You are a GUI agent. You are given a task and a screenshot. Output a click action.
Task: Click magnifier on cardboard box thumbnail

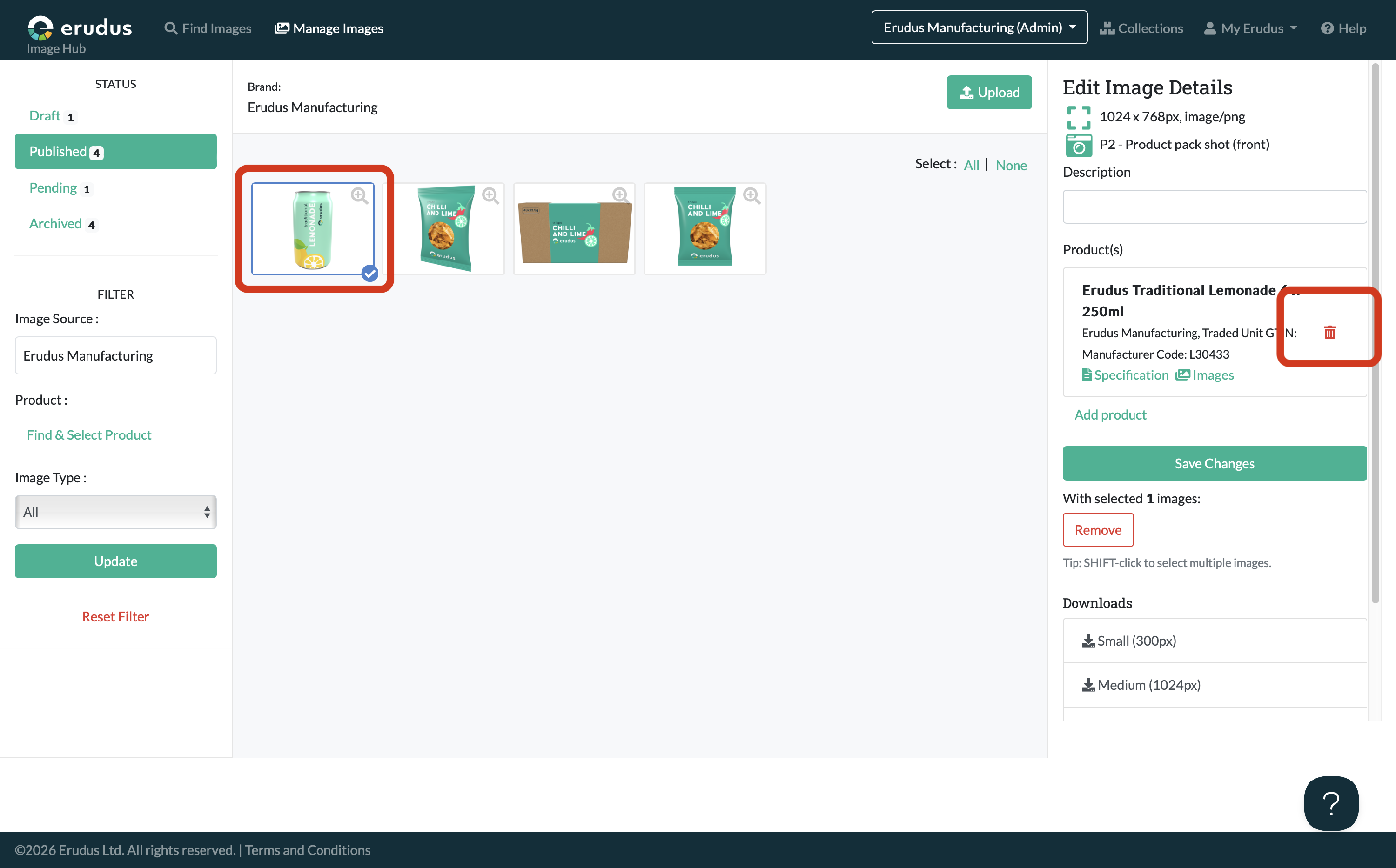(x=620, y=195)
